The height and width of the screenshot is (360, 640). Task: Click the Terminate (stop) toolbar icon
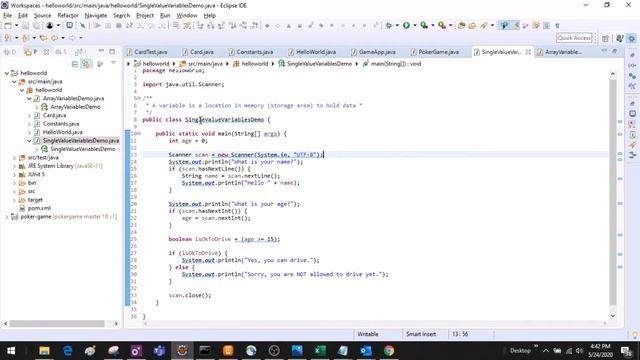119,25
